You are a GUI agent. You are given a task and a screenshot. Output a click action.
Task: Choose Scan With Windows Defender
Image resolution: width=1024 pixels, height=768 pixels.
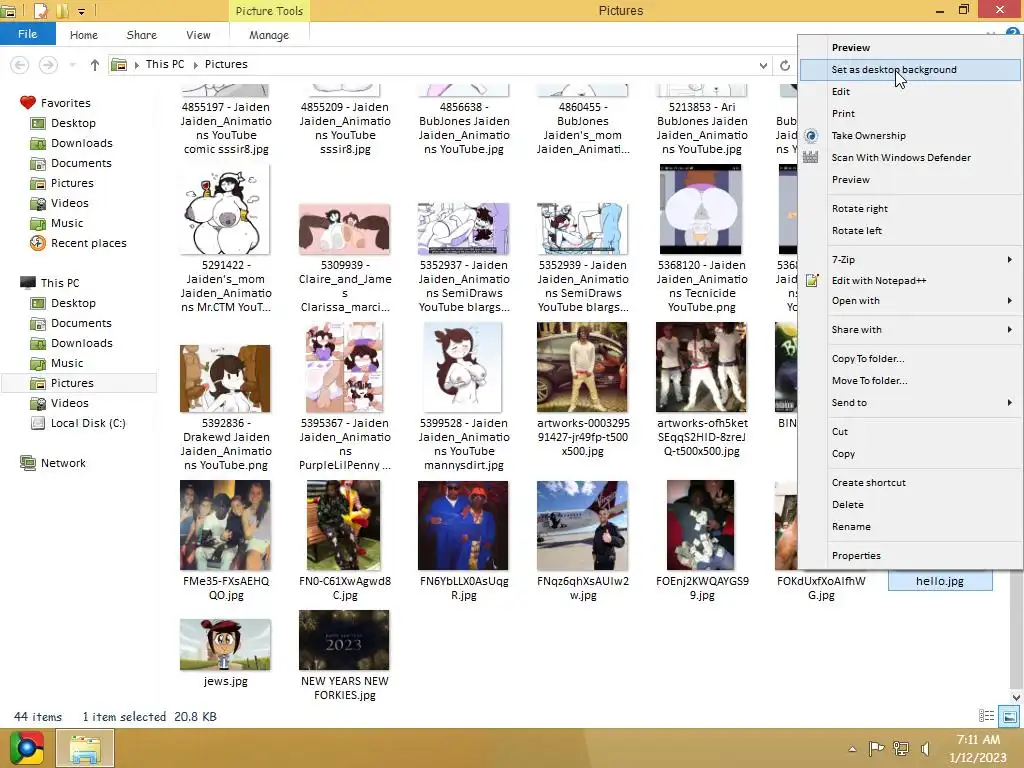[910, 157]
